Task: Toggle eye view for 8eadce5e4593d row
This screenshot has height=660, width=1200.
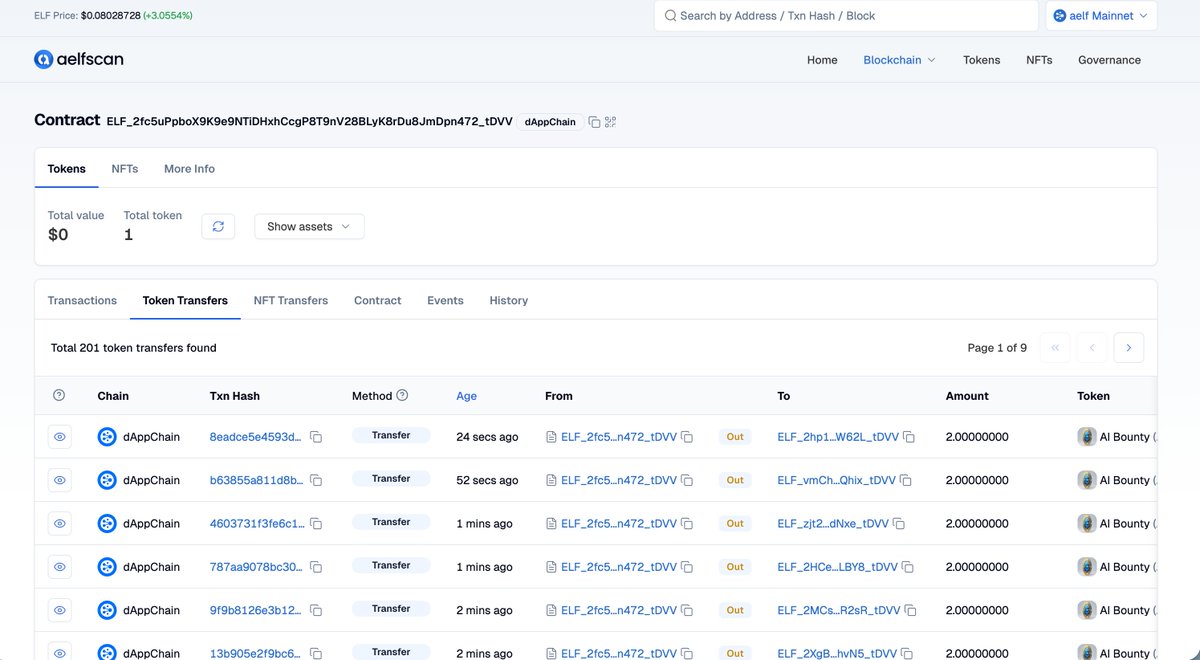Action: pyautogui.click(x=60, y=437)
